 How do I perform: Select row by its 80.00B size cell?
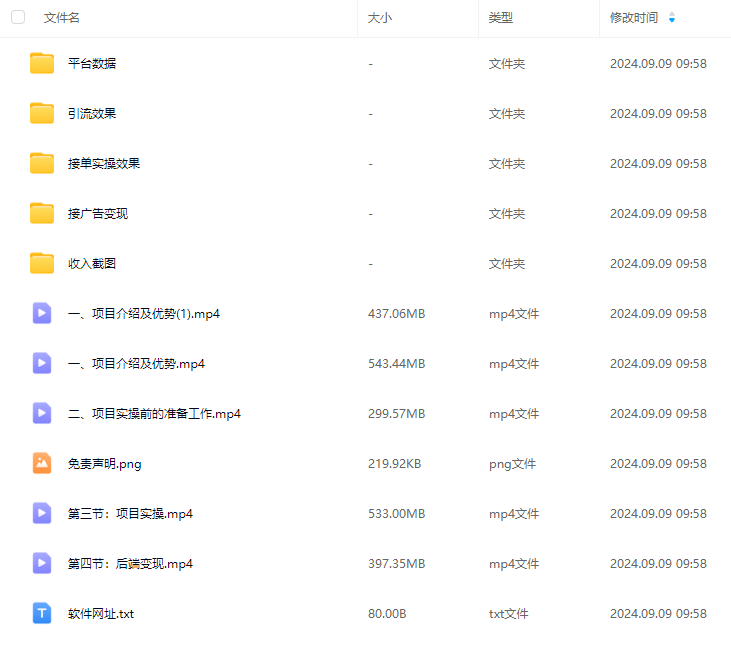[389, 613]
